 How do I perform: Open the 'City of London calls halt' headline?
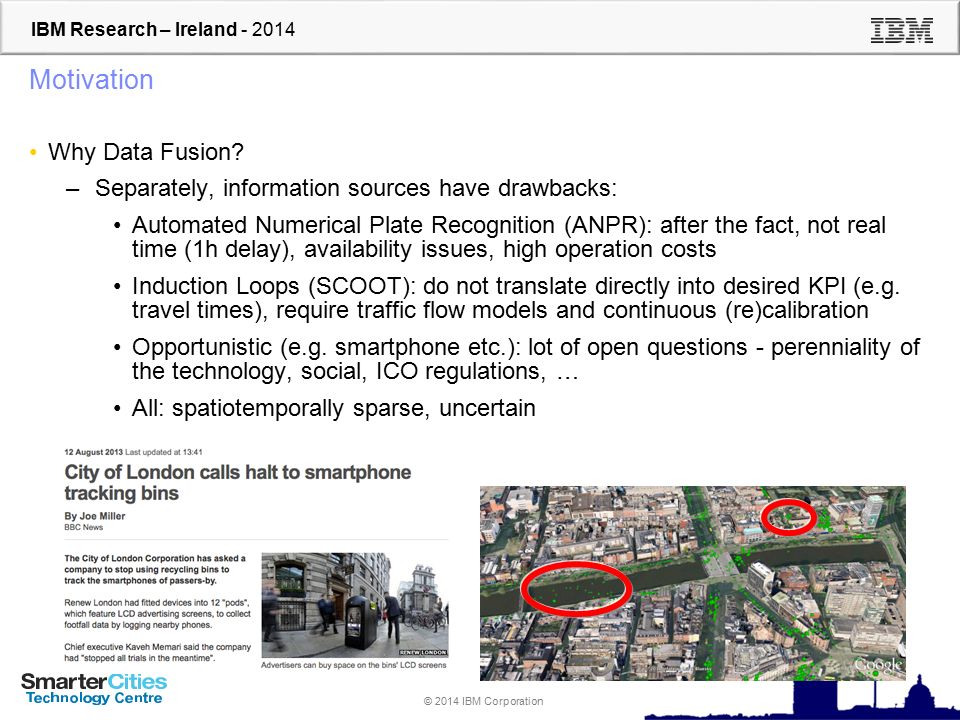[x=238, y=482]
